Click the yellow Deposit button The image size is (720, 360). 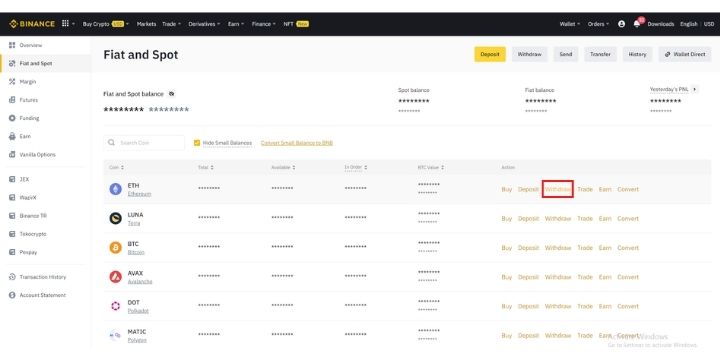pyautogui.click(x=490, y=54)
